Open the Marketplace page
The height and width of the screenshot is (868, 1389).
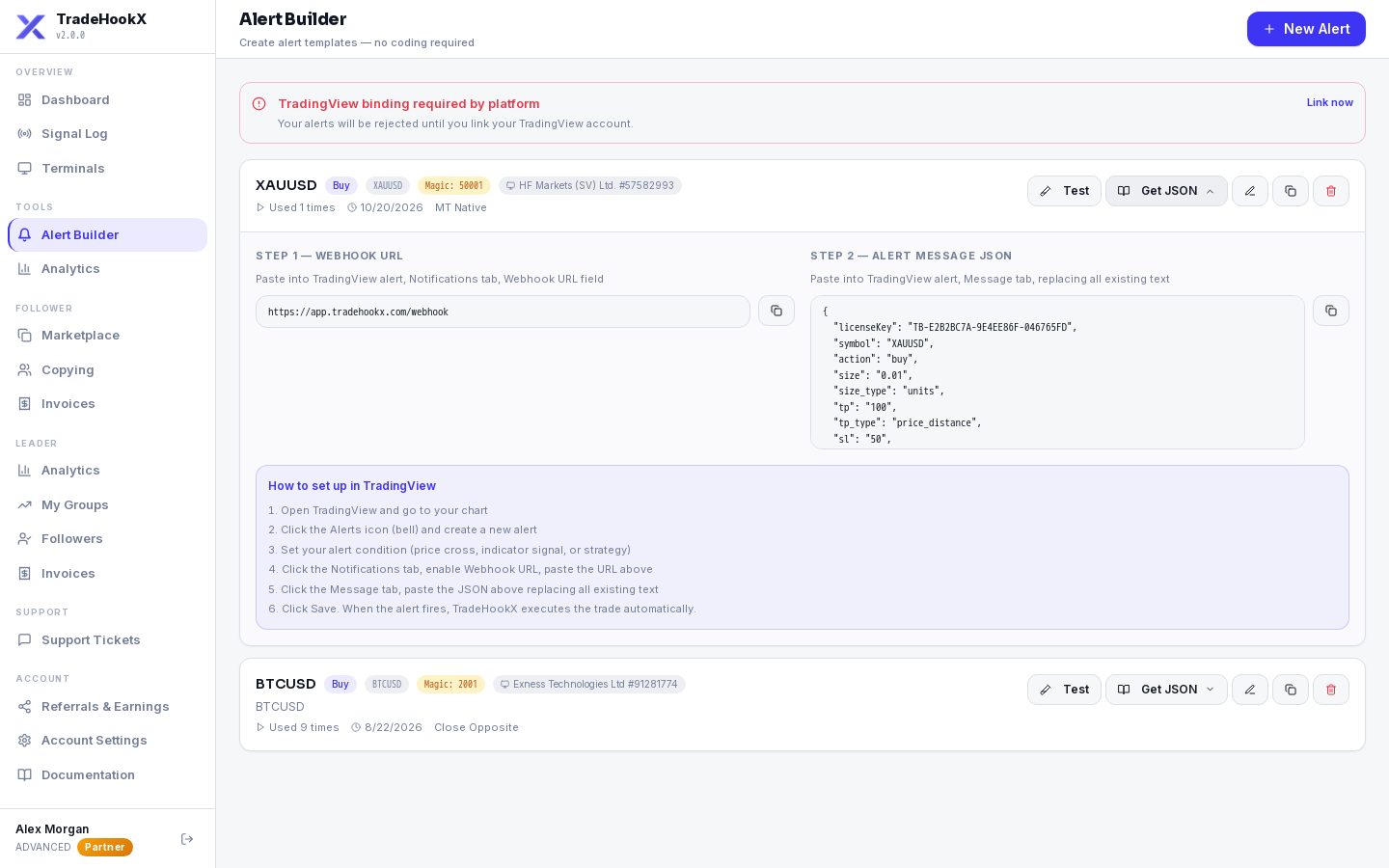point(107,336)
